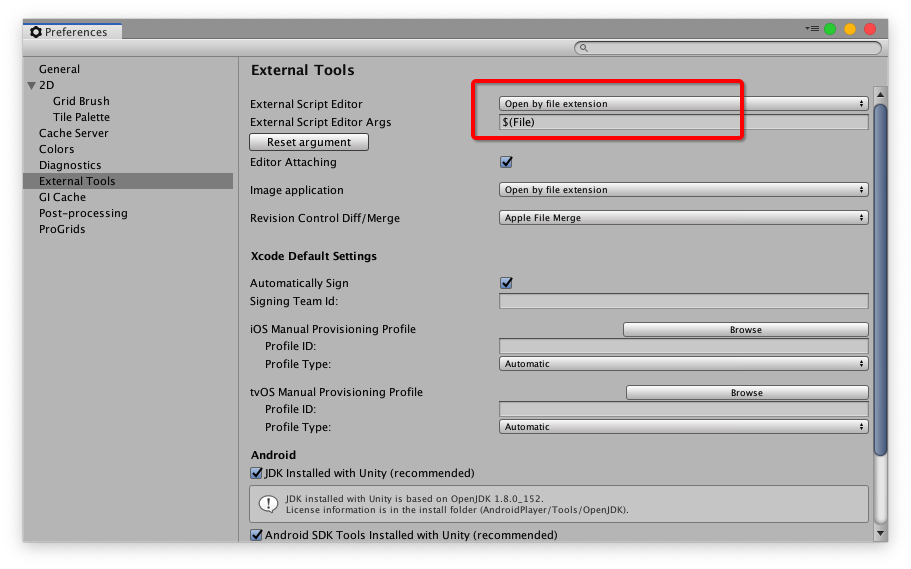Click the search magnifier icon
This screenshot has height=569, width=911.
tap(585, 48)
